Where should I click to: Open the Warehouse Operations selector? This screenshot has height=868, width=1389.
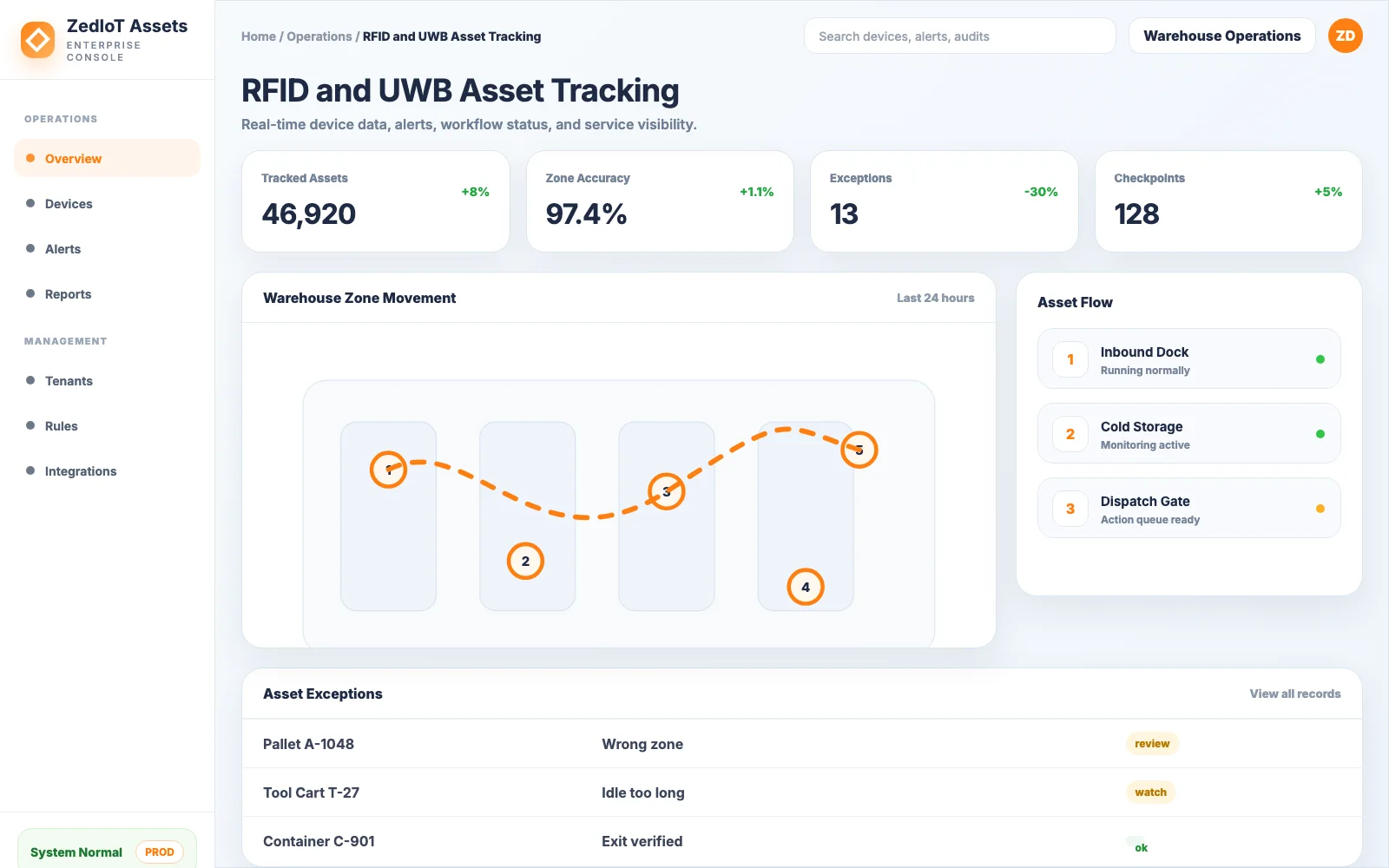(1221, 36)
